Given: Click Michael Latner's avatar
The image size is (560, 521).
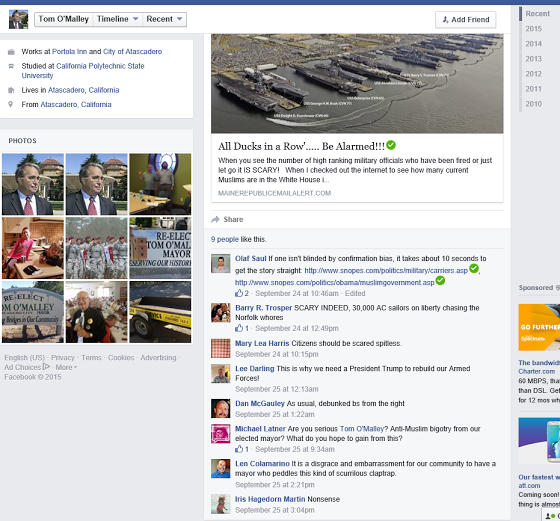Looking at the screenshot, I should tap(220, 434).
